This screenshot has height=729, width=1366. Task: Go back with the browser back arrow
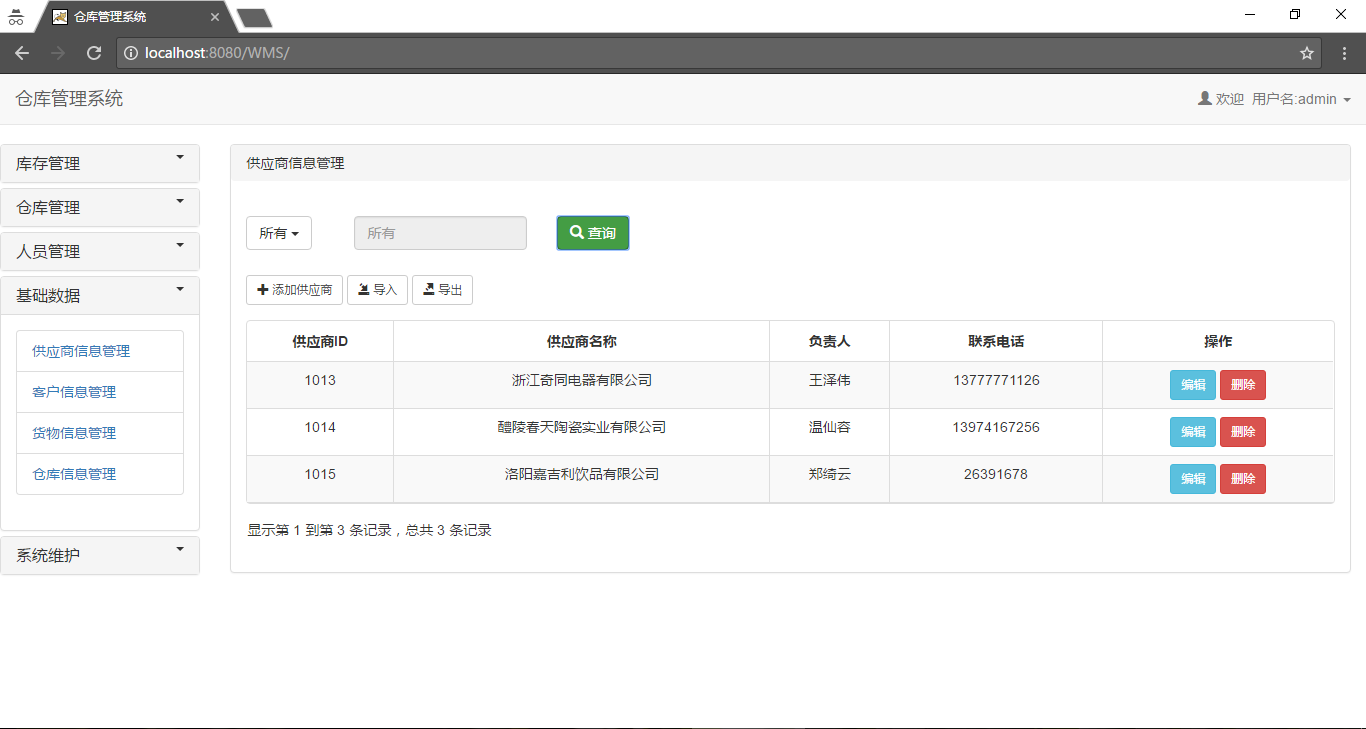22,53
